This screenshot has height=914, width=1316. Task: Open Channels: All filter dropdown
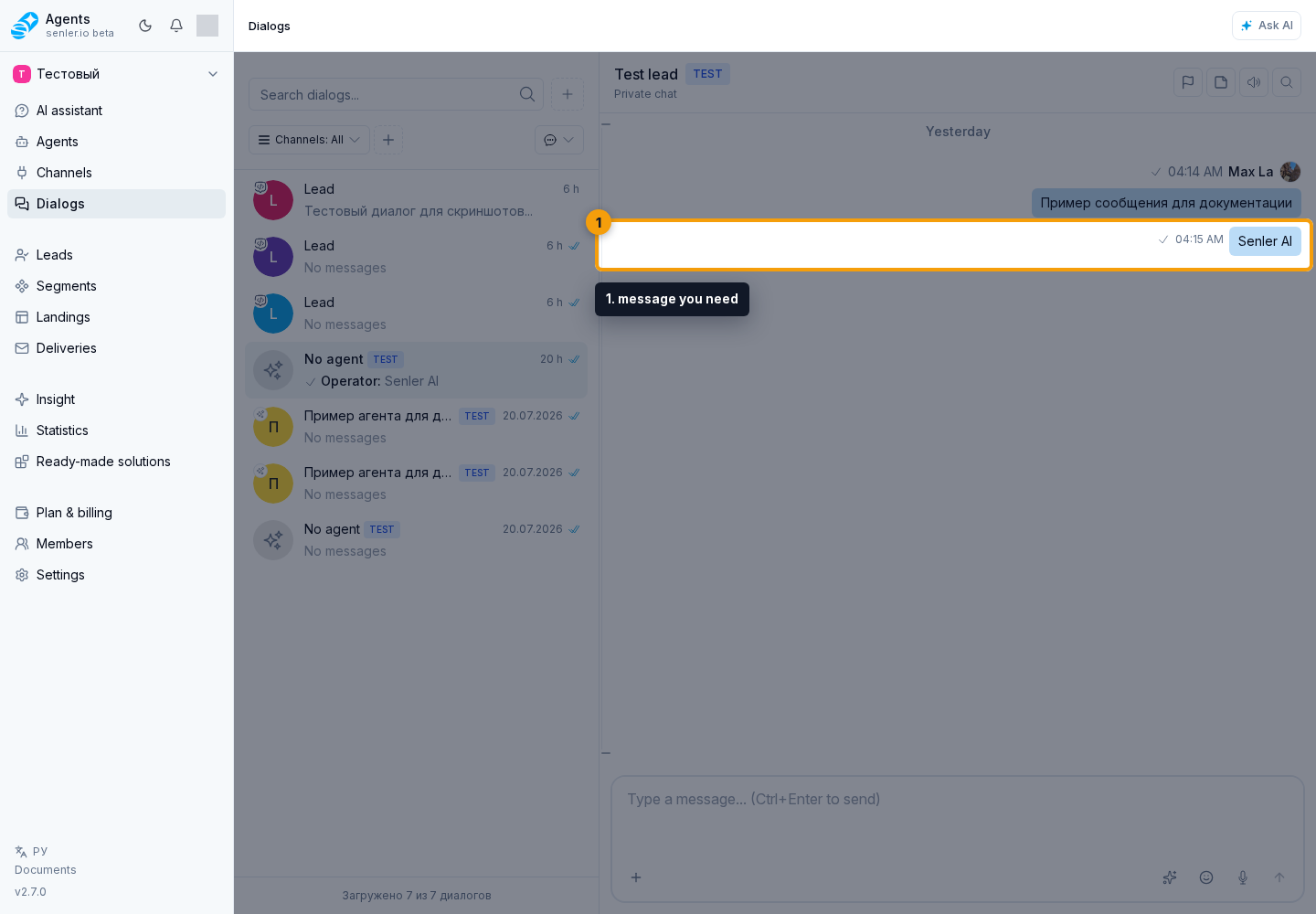point(309,140)
